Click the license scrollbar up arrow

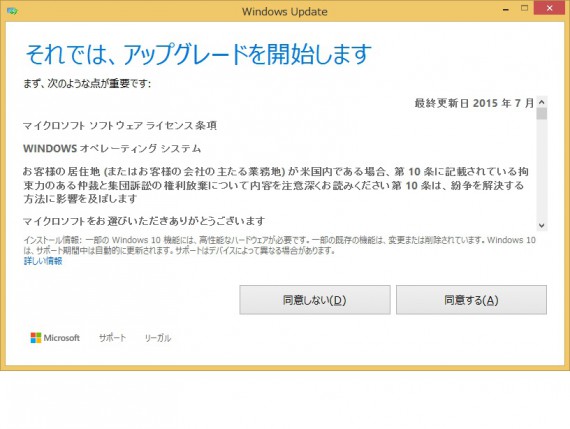point(542,102)
